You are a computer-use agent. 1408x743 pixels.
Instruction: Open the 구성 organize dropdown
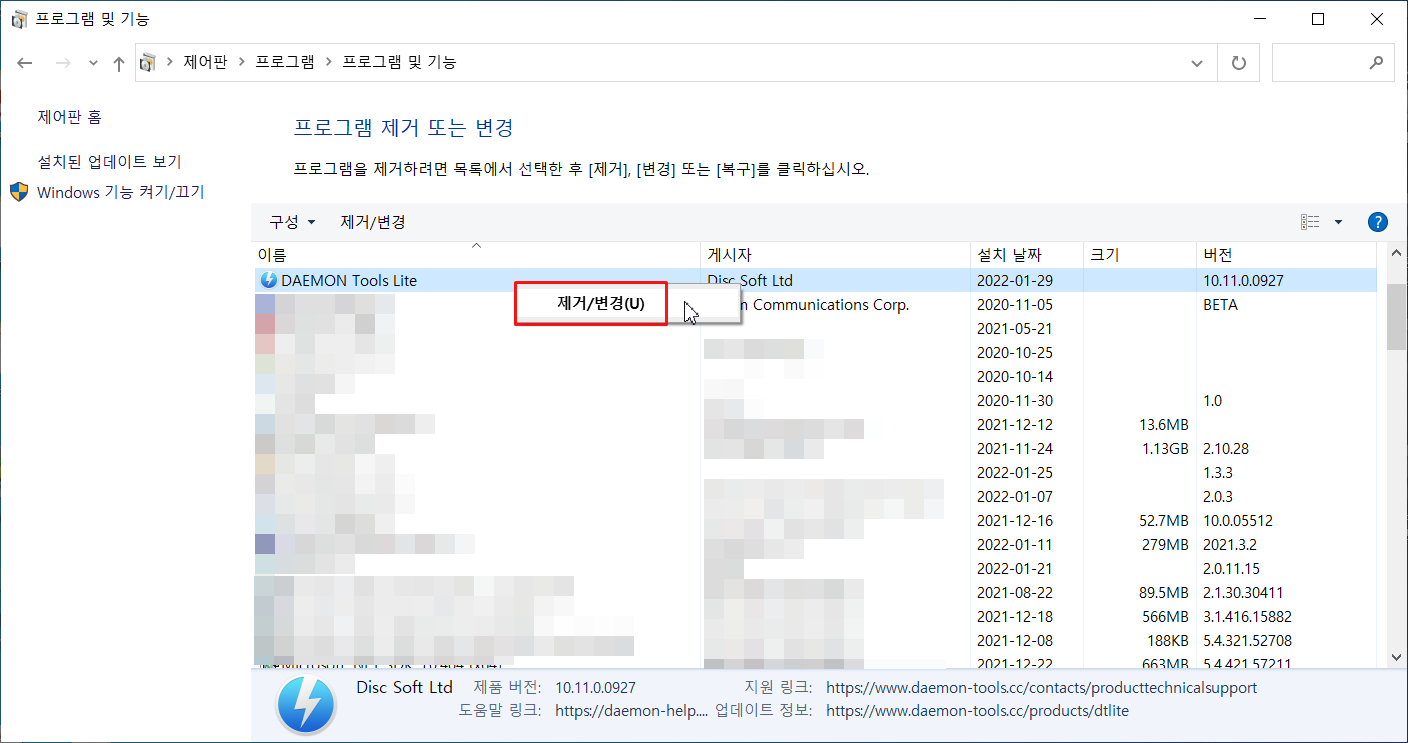(293, 222)
